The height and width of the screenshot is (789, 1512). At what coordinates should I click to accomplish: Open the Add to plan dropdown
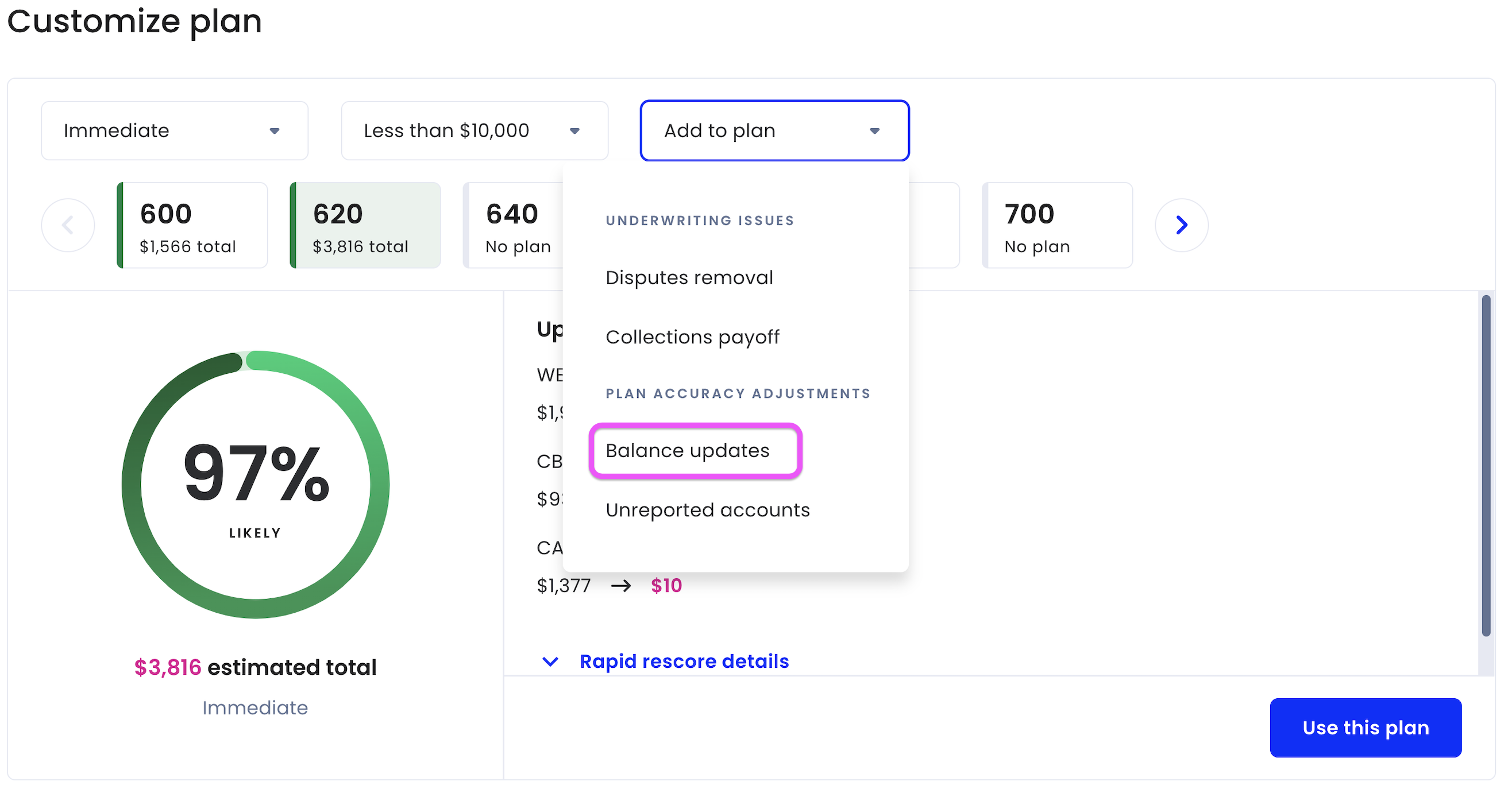(x=774, y=130)
